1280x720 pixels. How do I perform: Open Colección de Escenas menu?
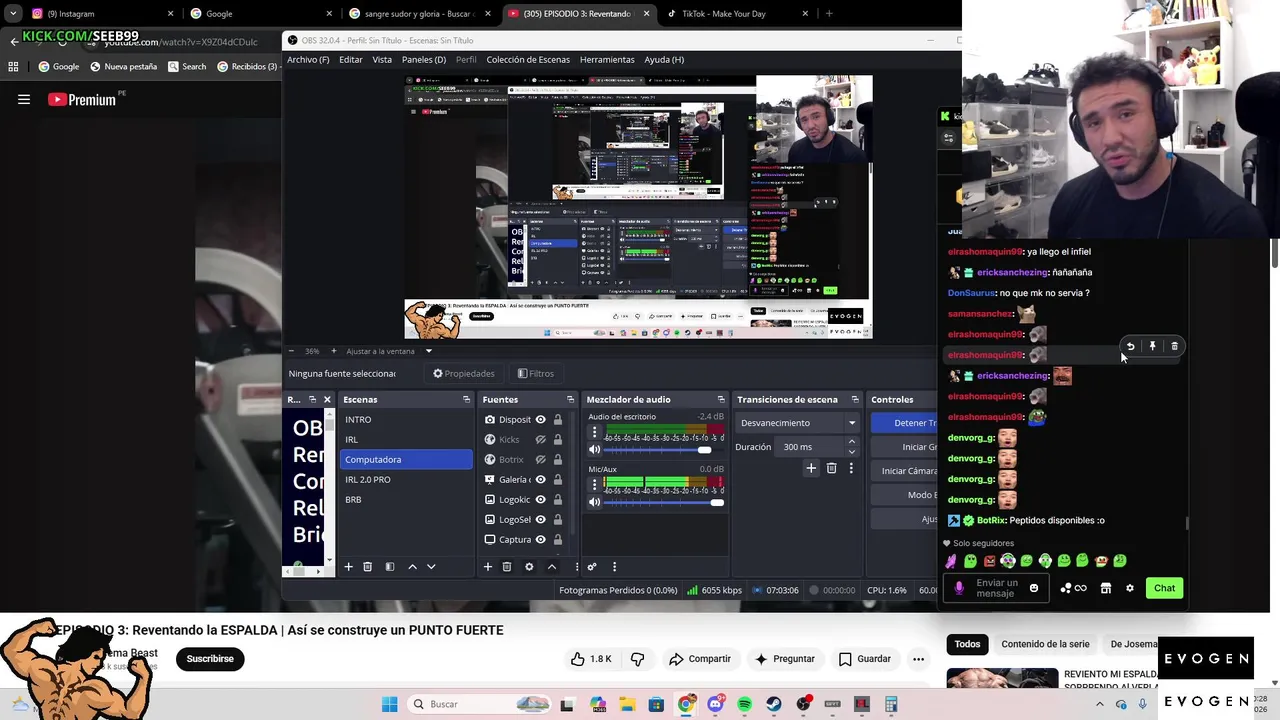click(528, 59)
